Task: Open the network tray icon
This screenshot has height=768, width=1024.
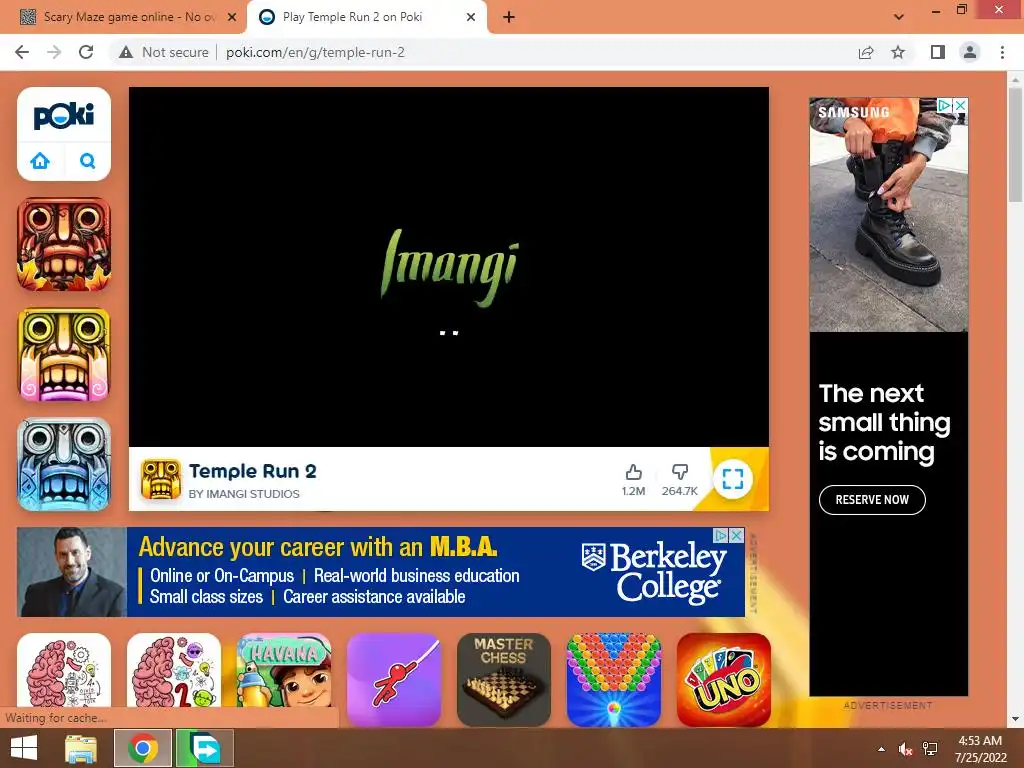Action: tap(930, 749)
